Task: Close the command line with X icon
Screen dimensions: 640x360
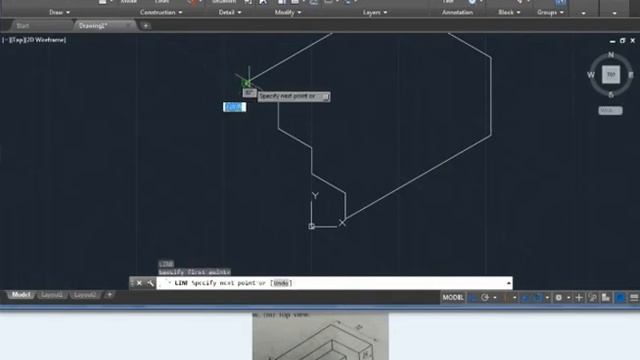Action: [x=139, y=283]
